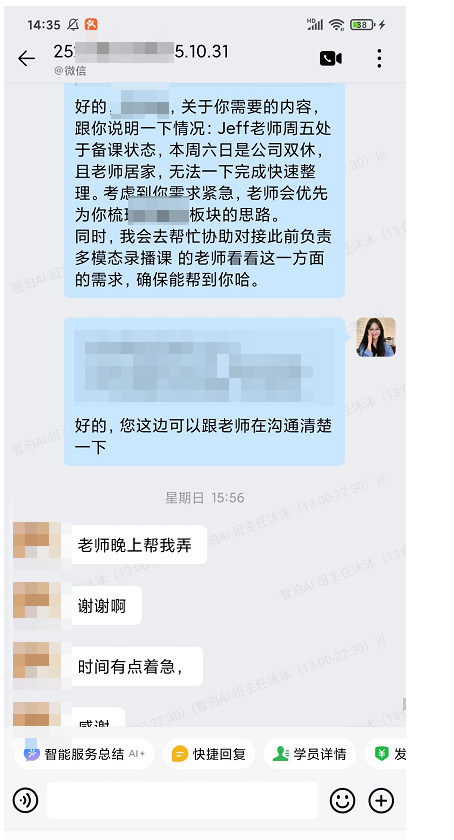The width and height of the screenshot is (454, 840).
Task: Open 快捷回复 quick replies
Action: (209, 754)
